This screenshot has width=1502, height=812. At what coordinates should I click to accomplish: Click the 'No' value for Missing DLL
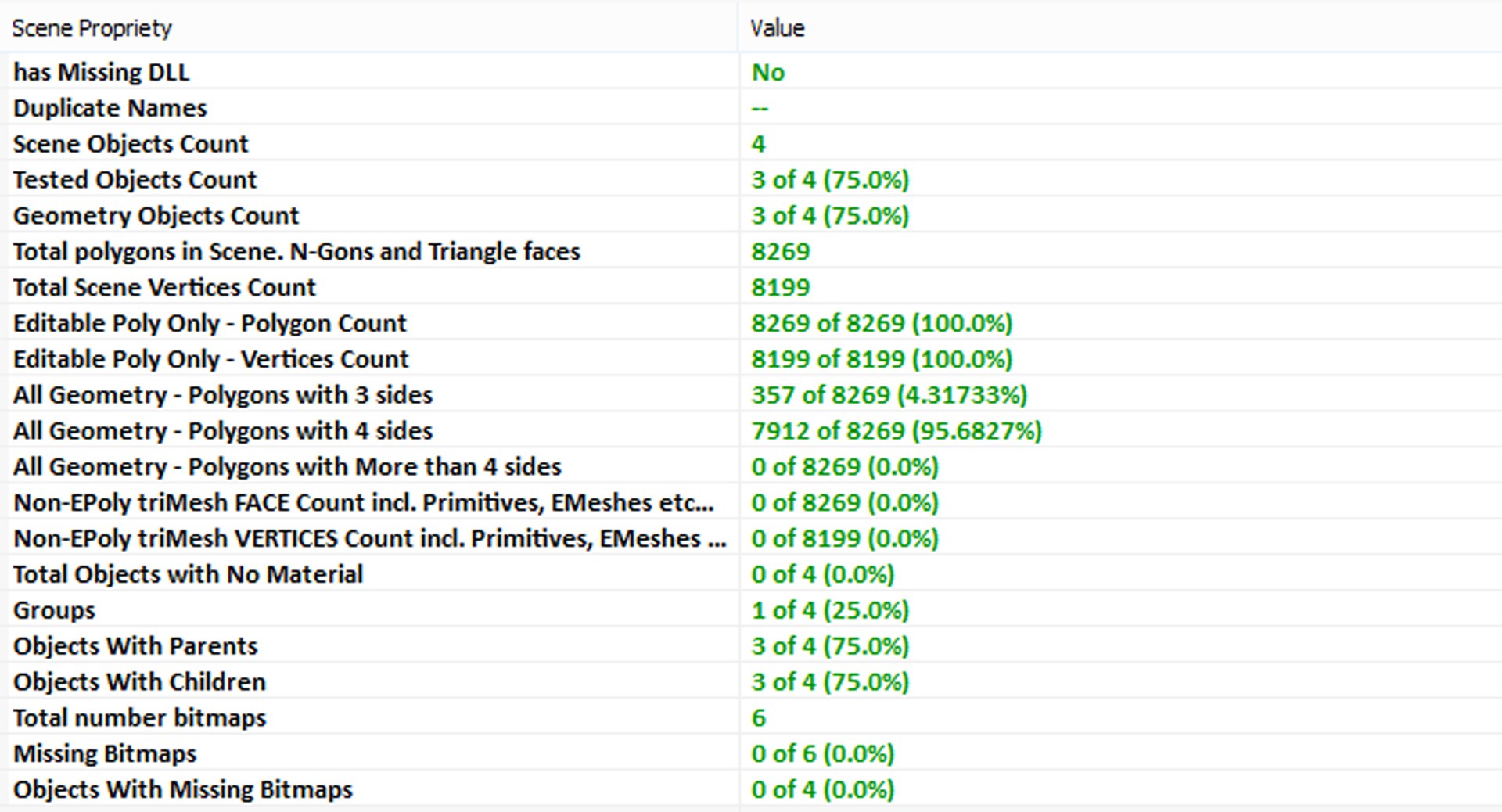click(x=767, y=72)
